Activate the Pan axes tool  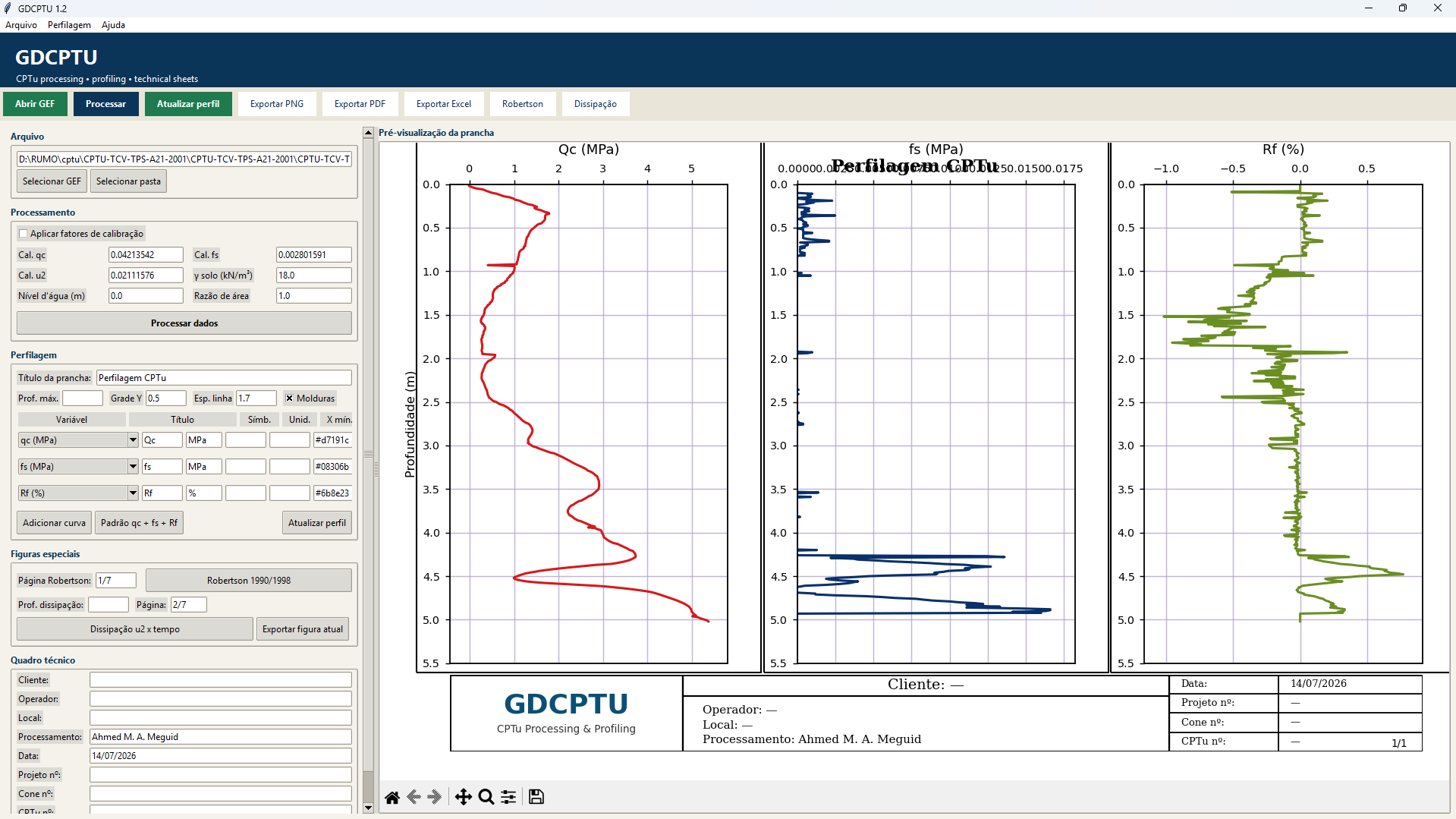(463, 797)
